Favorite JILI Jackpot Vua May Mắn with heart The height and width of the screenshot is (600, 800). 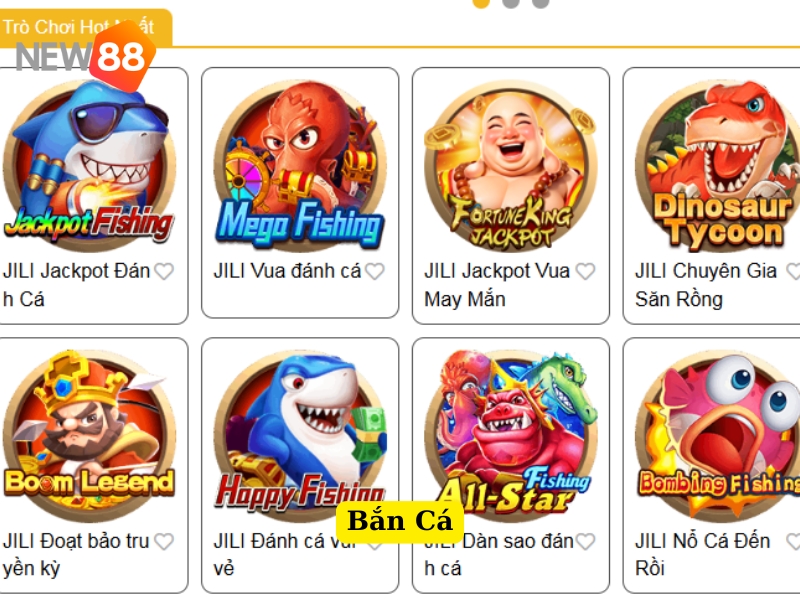click(x=585, y=271)
